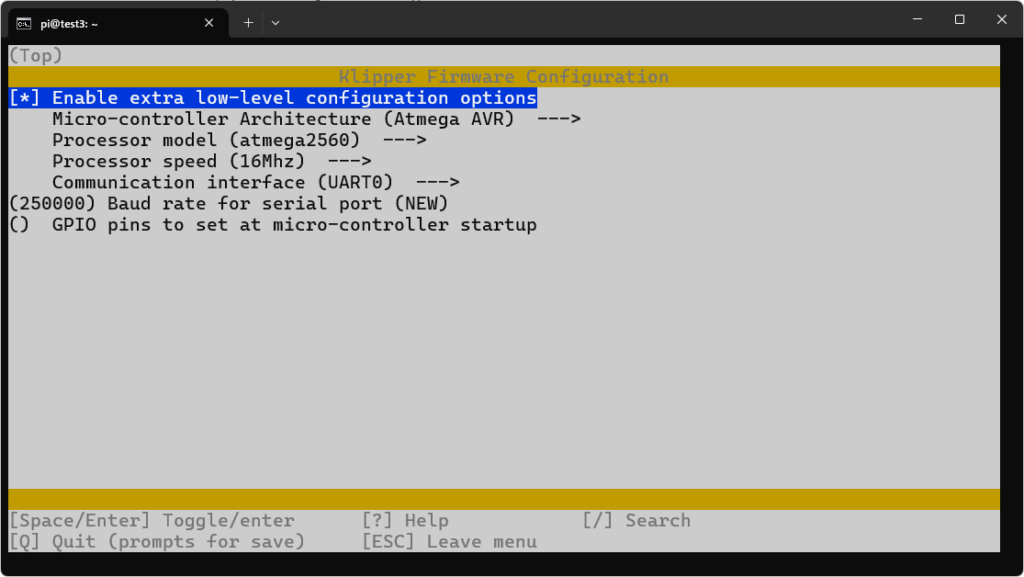Viewport: 1024px width, 577px height.
Task: Click the empty GPIO pins value field
Action: 20,225
